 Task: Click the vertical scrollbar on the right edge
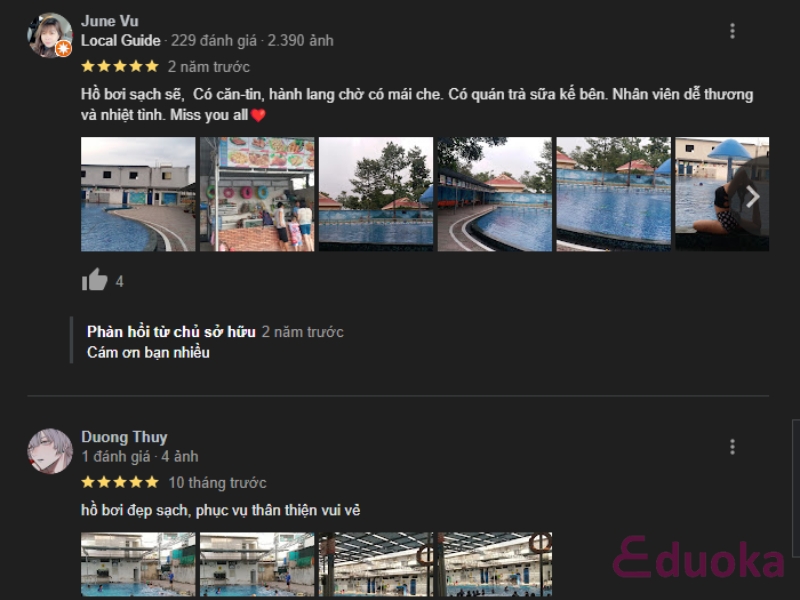796,489
